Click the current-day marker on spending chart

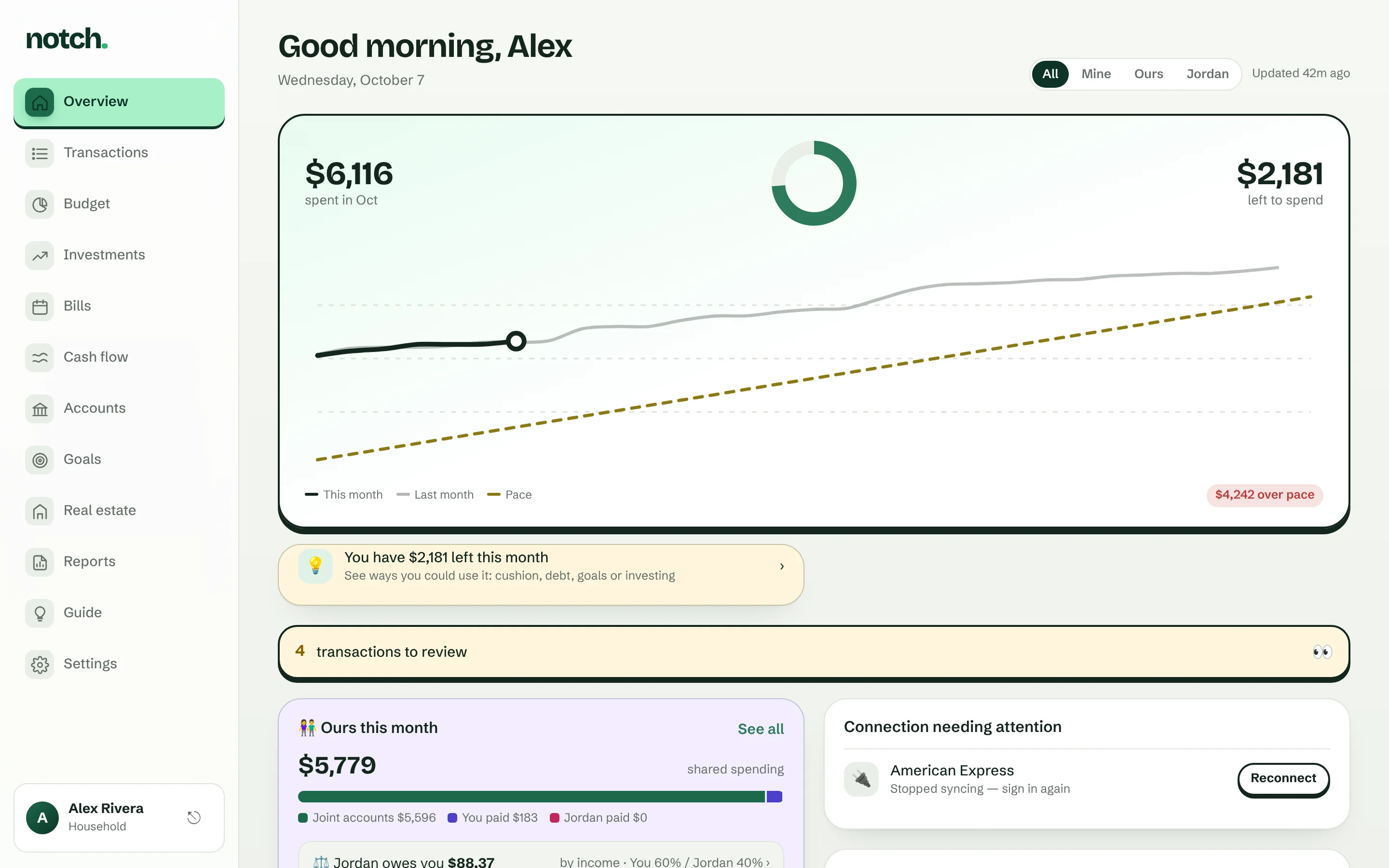point(516,341)
